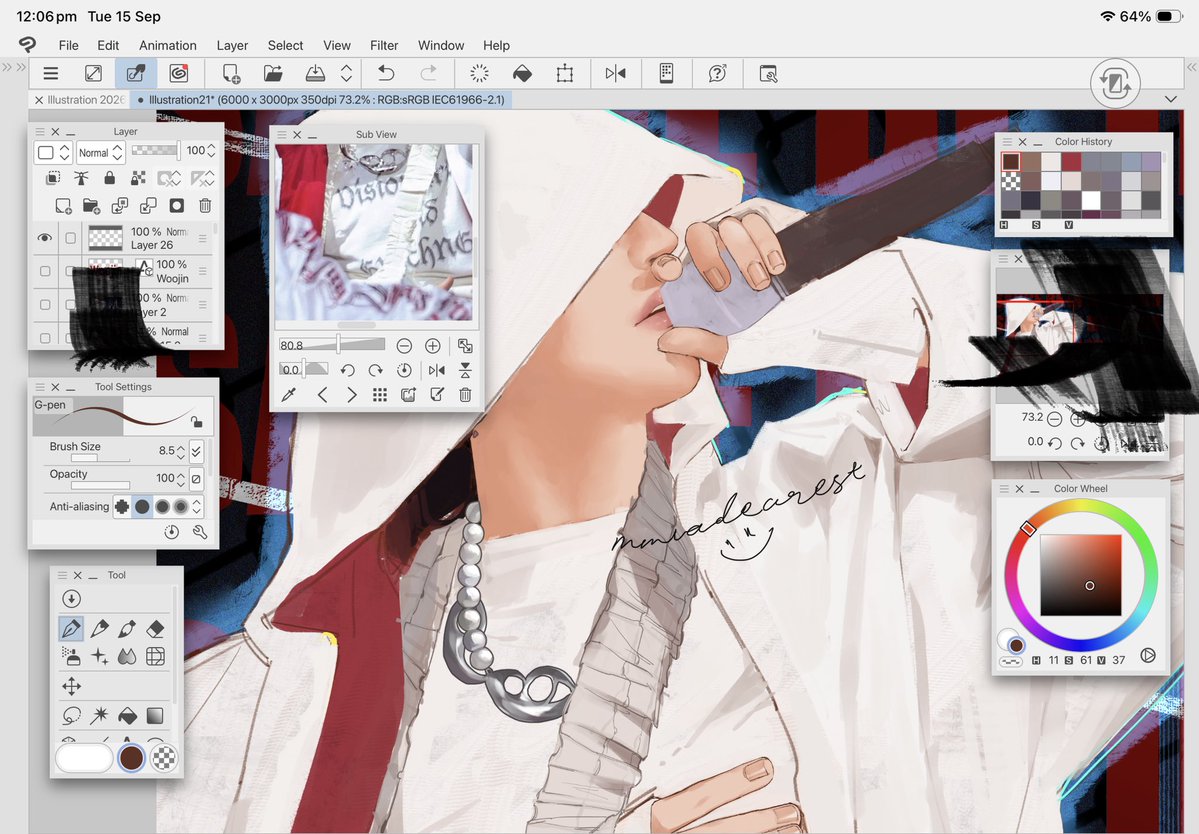The image size is (1199, 834).
Task: Select the Eraser tool in Tool palette
Action: 155,629
